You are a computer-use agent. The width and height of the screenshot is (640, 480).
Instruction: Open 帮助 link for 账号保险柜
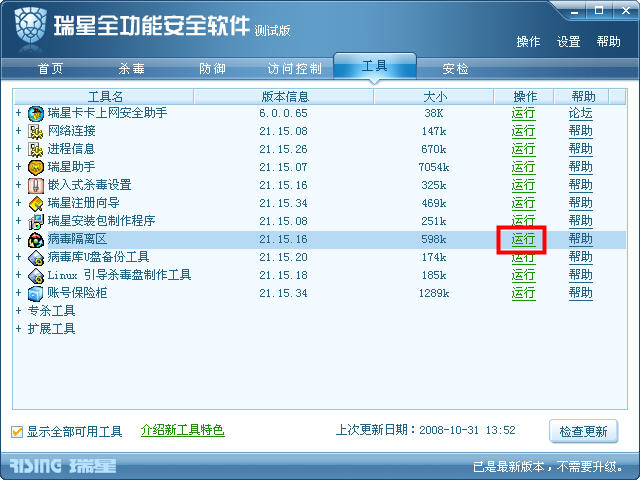pyautogui.click(x=581, y=293)
